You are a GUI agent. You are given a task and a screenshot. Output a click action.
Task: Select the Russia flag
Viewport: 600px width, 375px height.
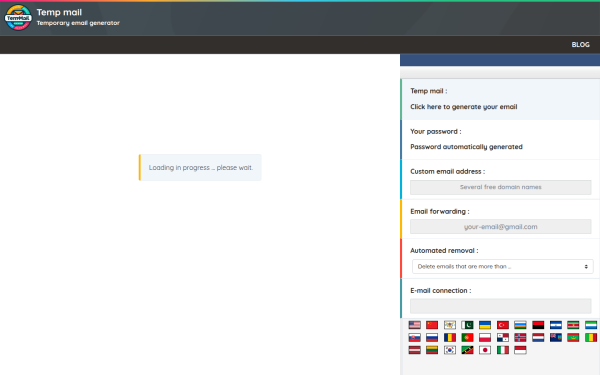pyautogui.click(x=432, y=338)
